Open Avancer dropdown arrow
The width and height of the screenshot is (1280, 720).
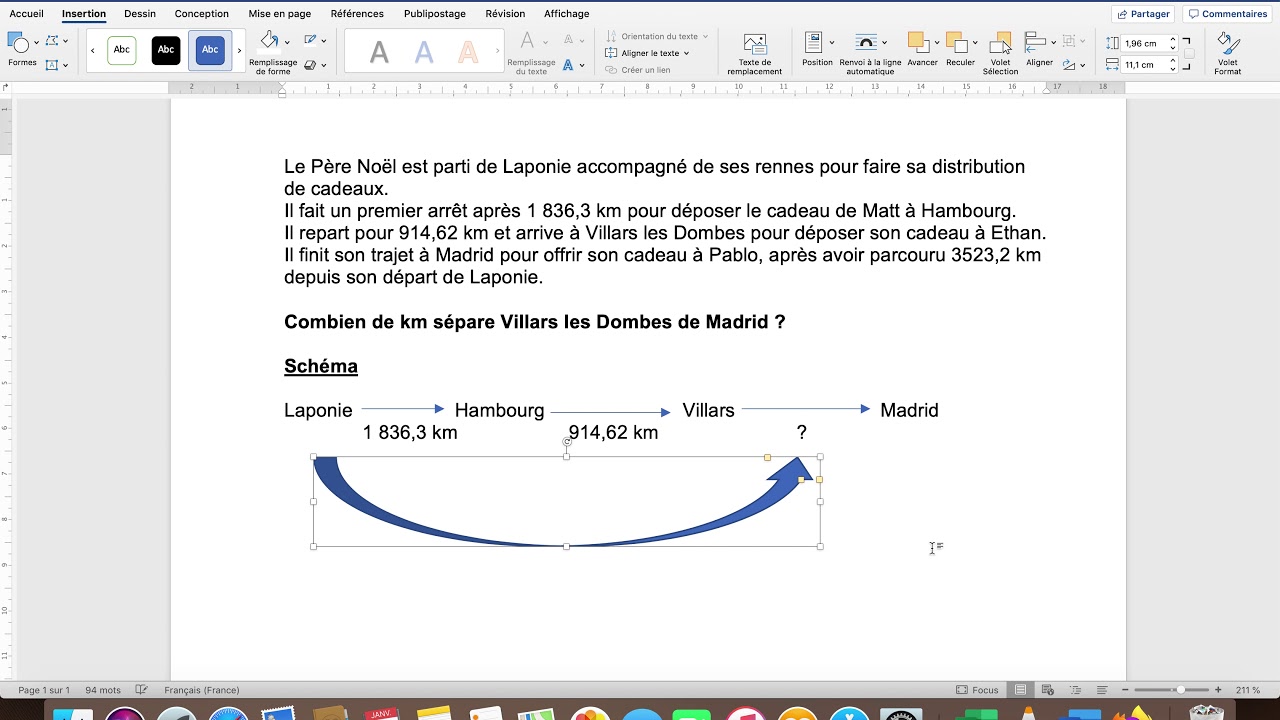pyautogui.click(x=936, y=43)
